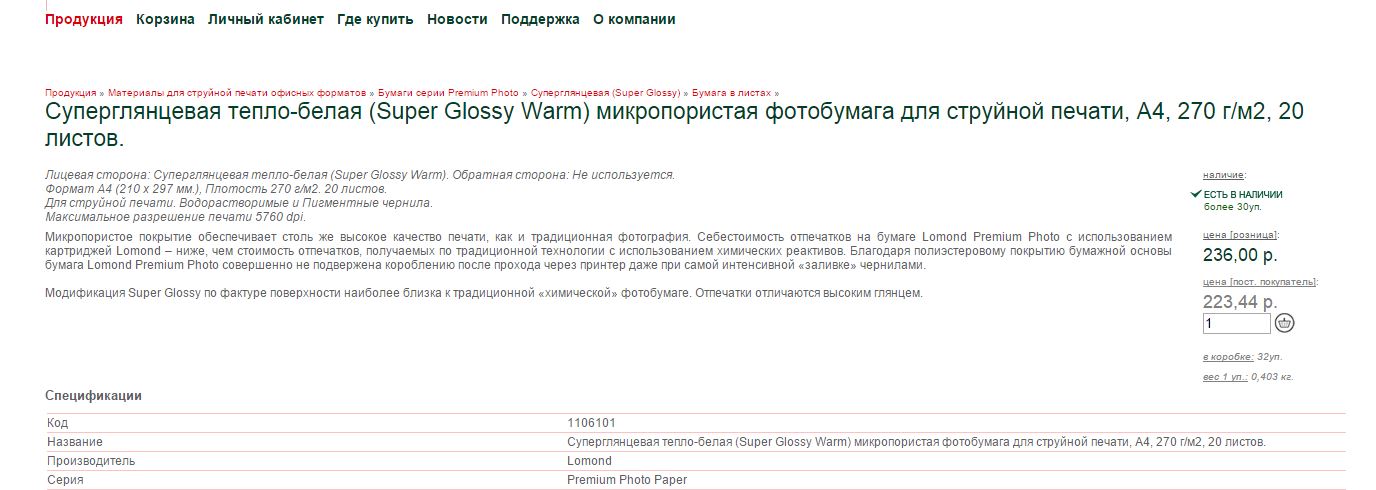Click the in-stock green checkmark

point(1196,194)
